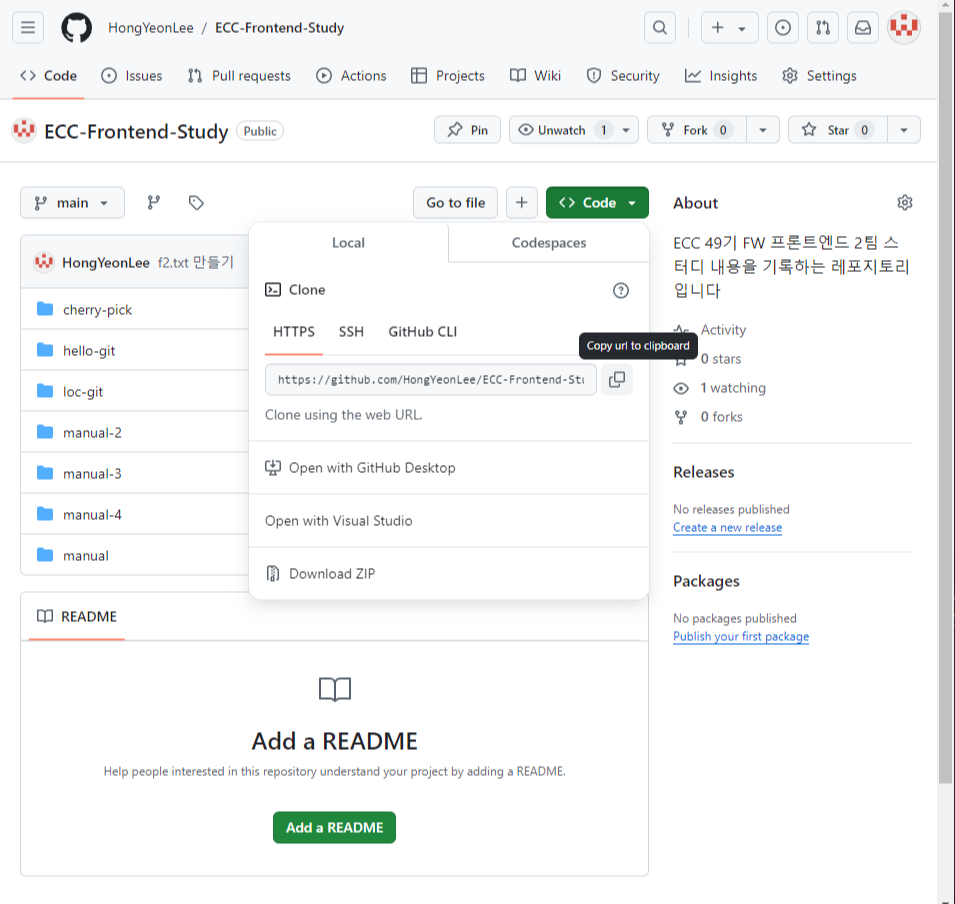The height and width of the screenshot is (904, 955).
Task: Go to the GitHub homepage logo
Action: [x=77, y=27]
